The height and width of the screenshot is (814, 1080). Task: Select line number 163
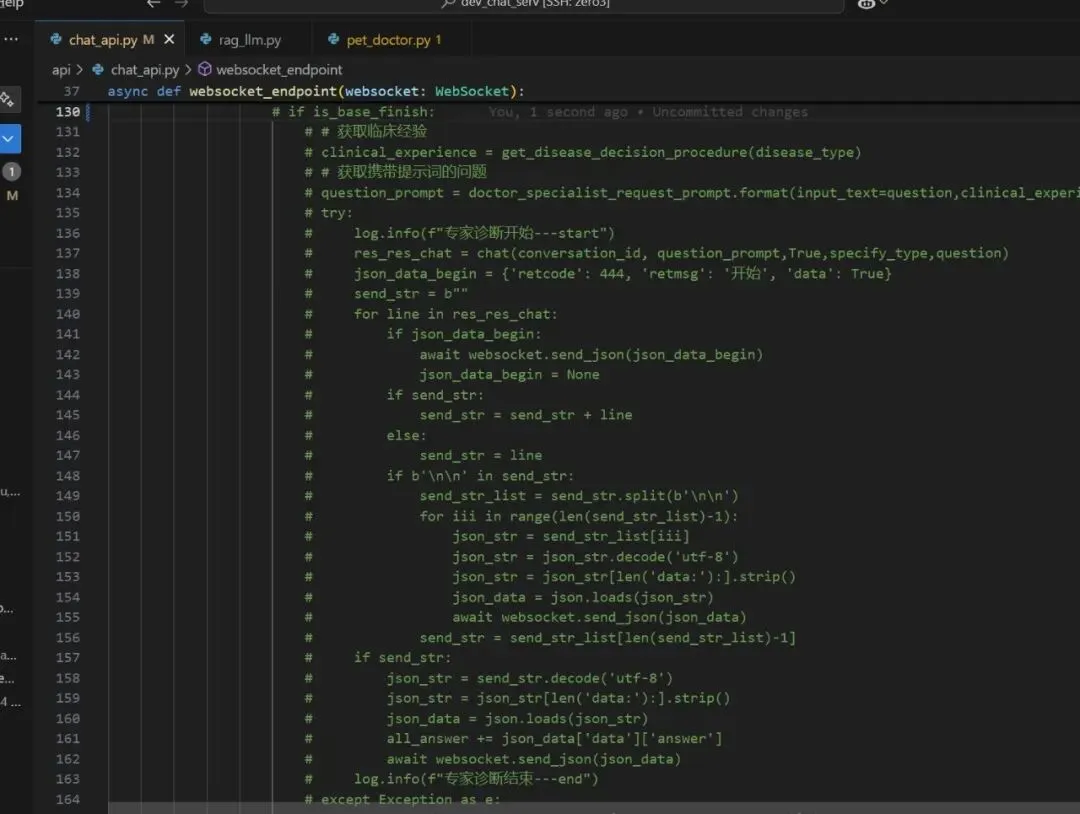68,779
